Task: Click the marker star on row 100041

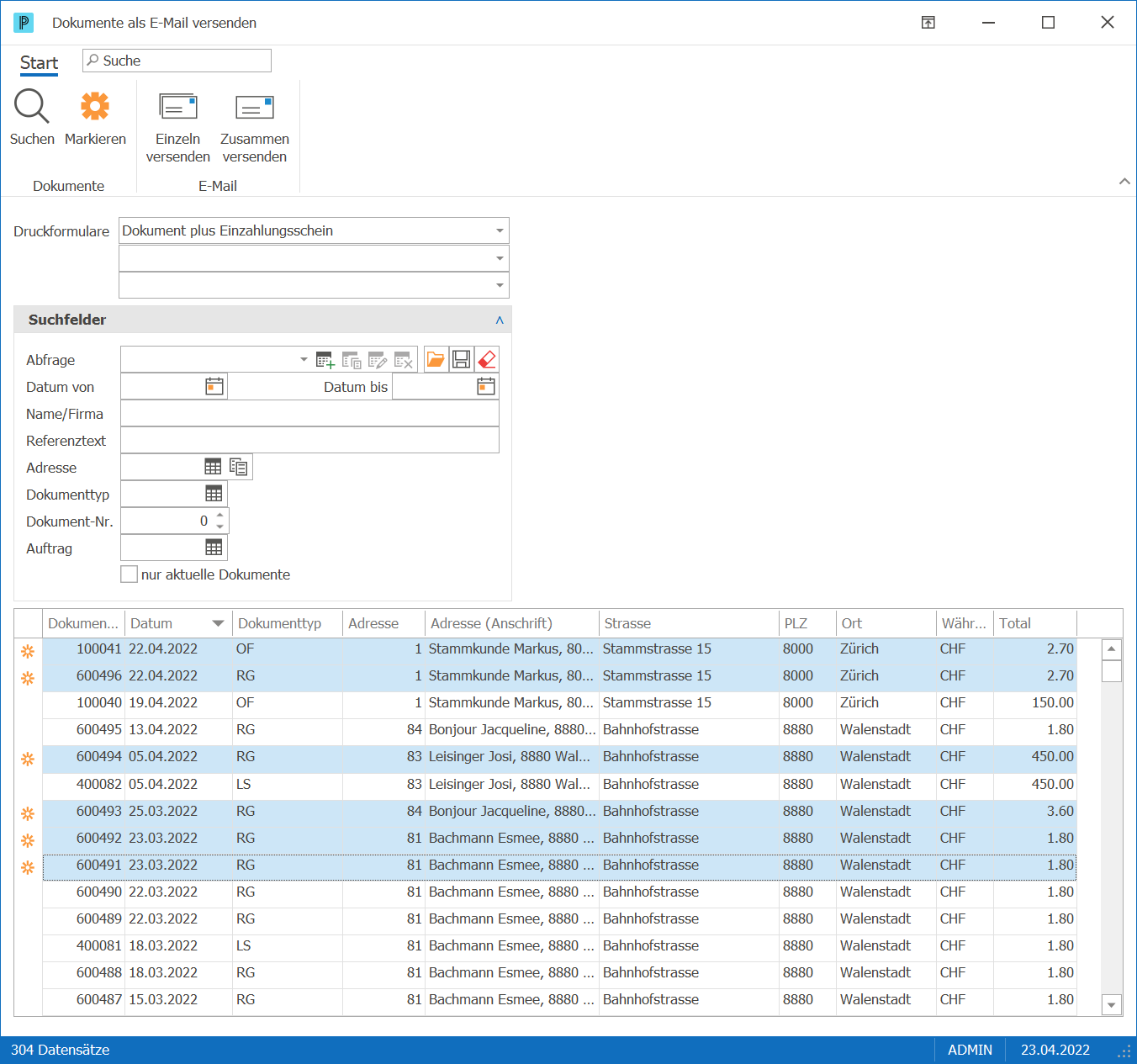Action: click(28, 651)
